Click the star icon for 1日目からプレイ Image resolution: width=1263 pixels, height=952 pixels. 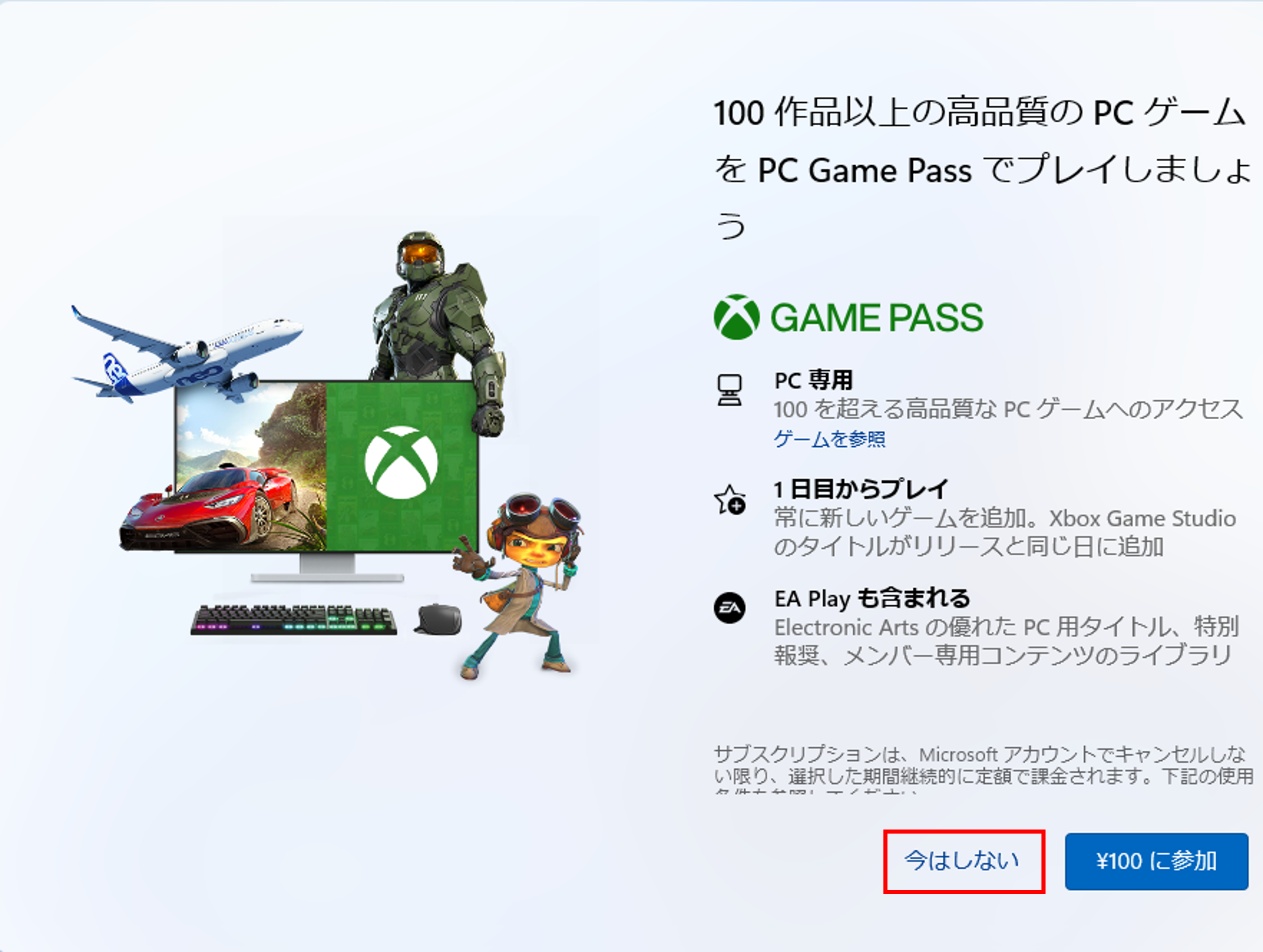click(730, 500)
